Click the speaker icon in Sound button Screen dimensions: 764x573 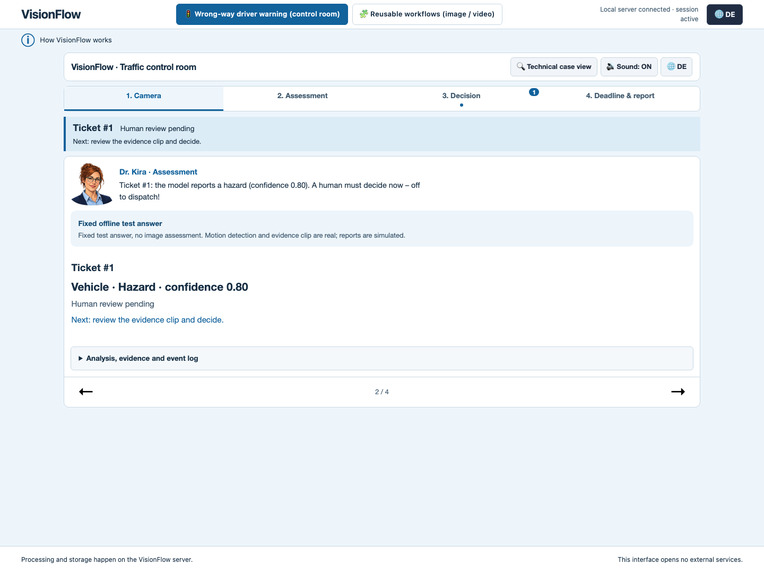coord(610,67)
